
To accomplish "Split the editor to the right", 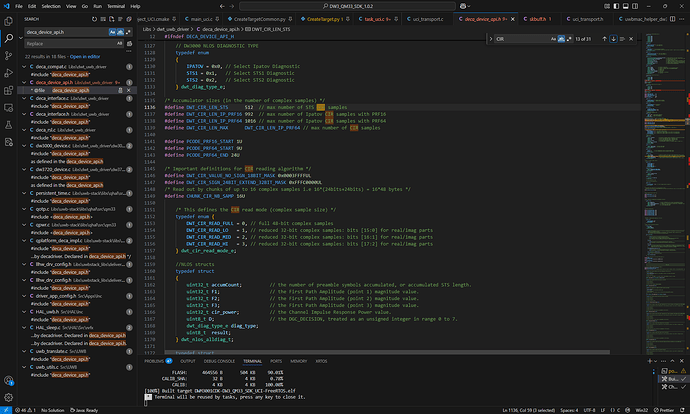I will click(672, 19).
